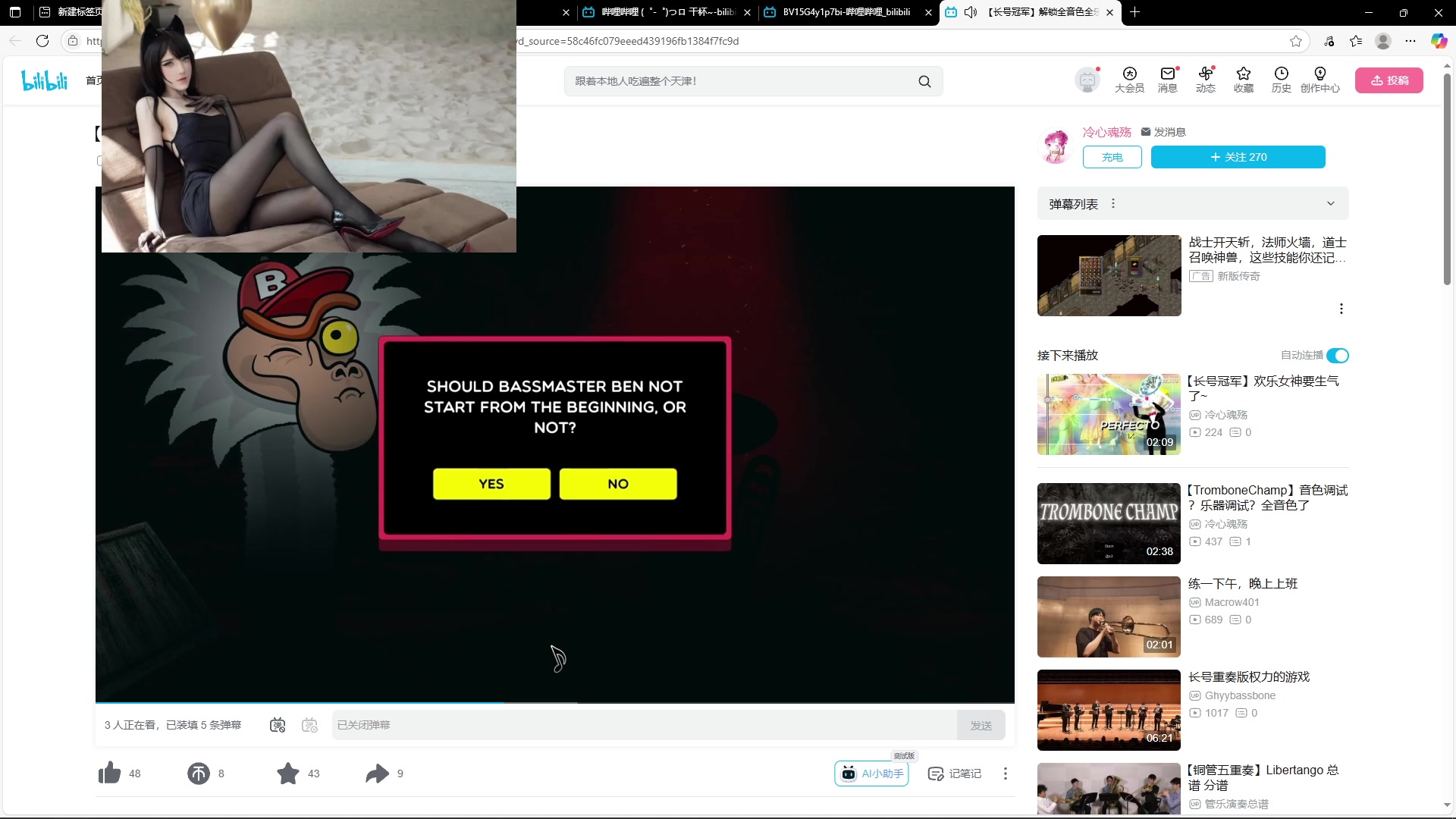This screenshot has height=819, width=1456.
Task: Click the NO button in game dialog
Action: pos(618,484)
